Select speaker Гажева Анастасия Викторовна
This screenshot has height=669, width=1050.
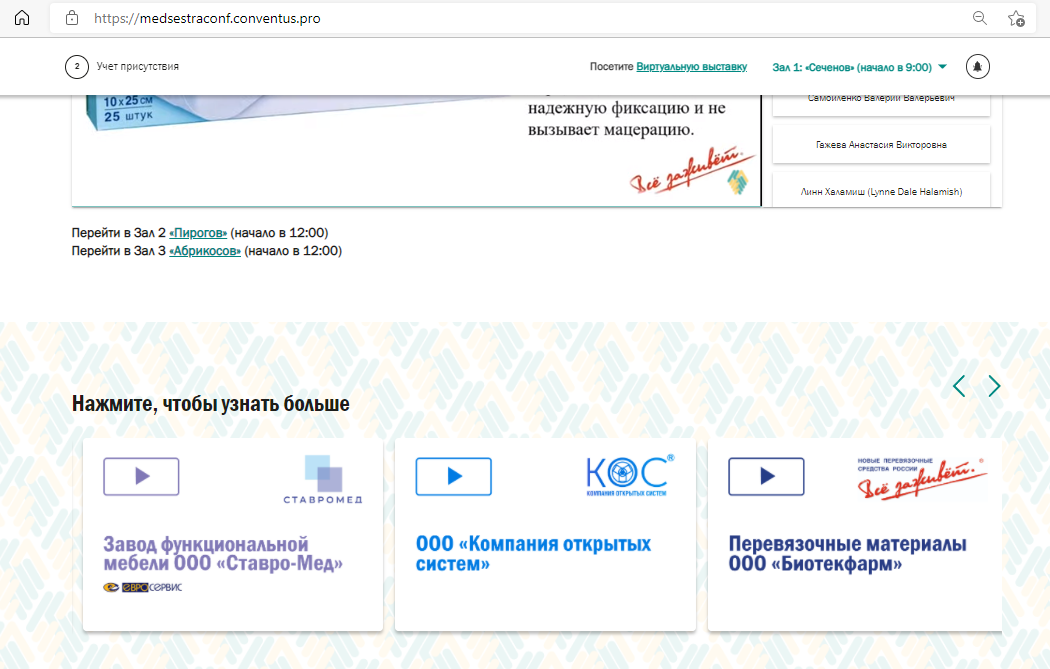[881, 145]
